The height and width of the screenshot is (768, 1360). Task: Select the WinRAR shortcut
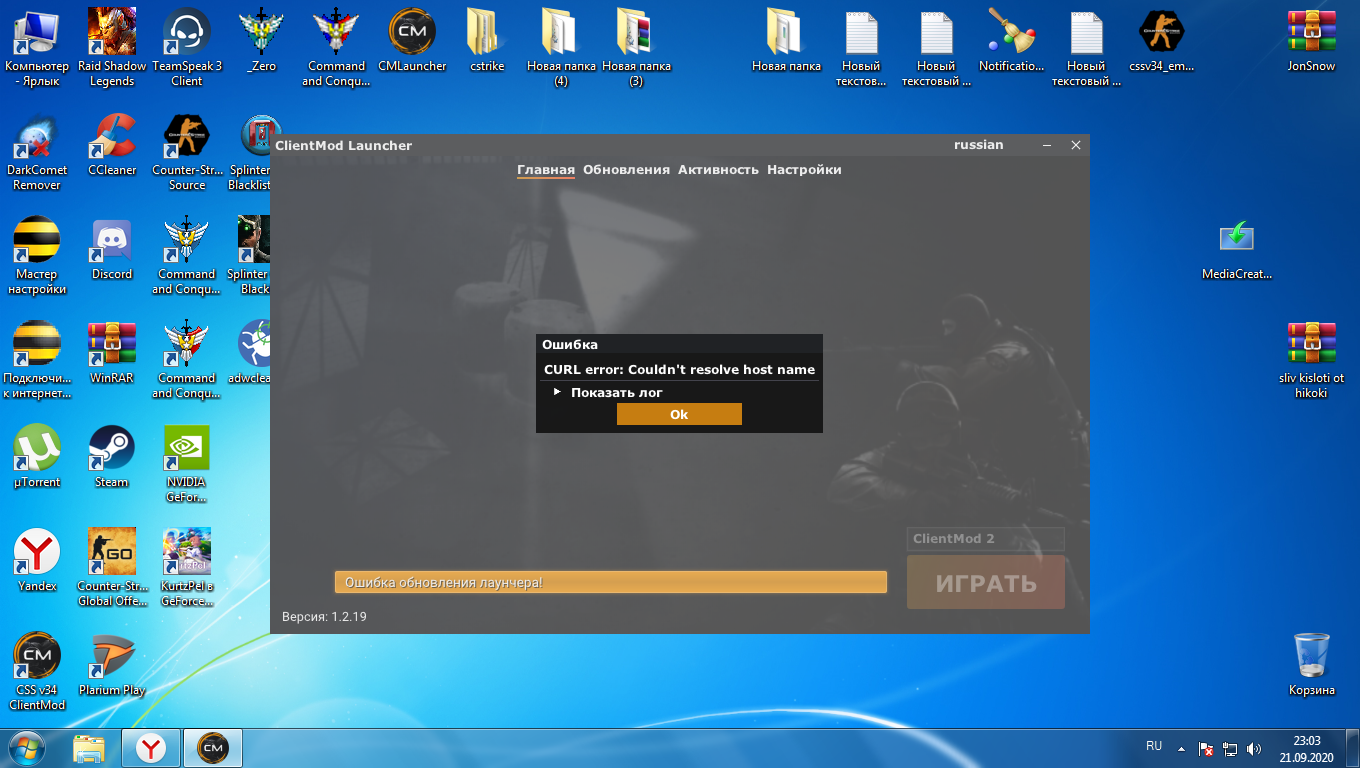[x=112, y=354]
